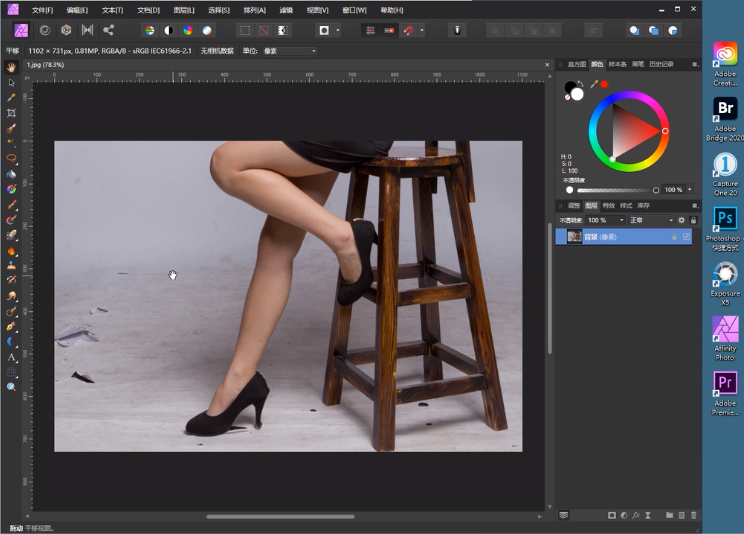
Task: Toggle the lock on the Background layer
Action: click(x=674, y=237)
